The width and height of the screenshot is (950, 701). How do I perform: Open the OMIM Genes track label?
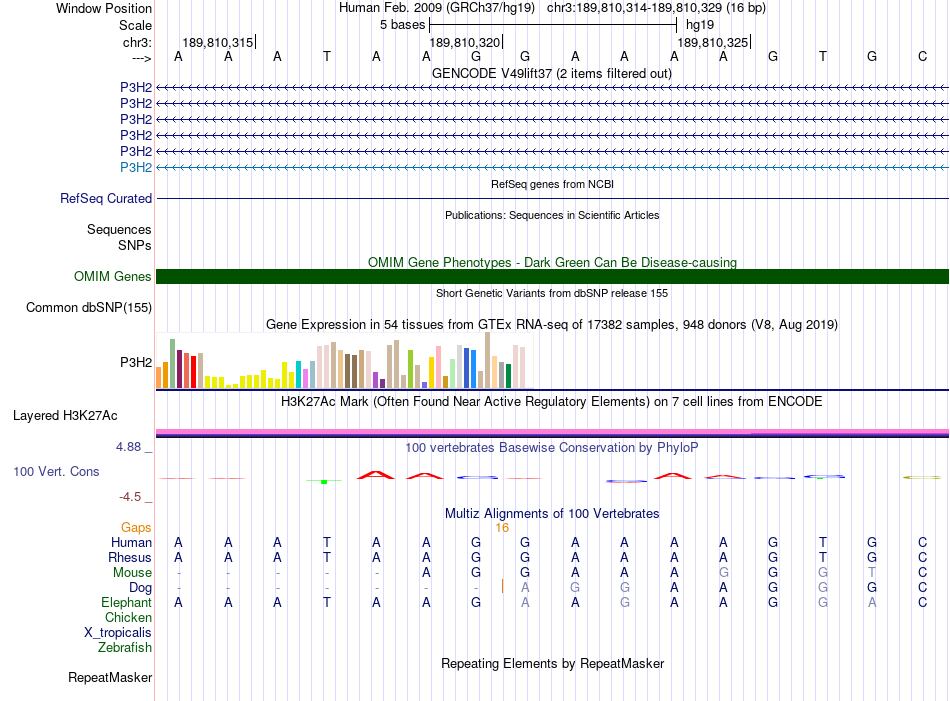pyautogui.click(x=112, y=276)
